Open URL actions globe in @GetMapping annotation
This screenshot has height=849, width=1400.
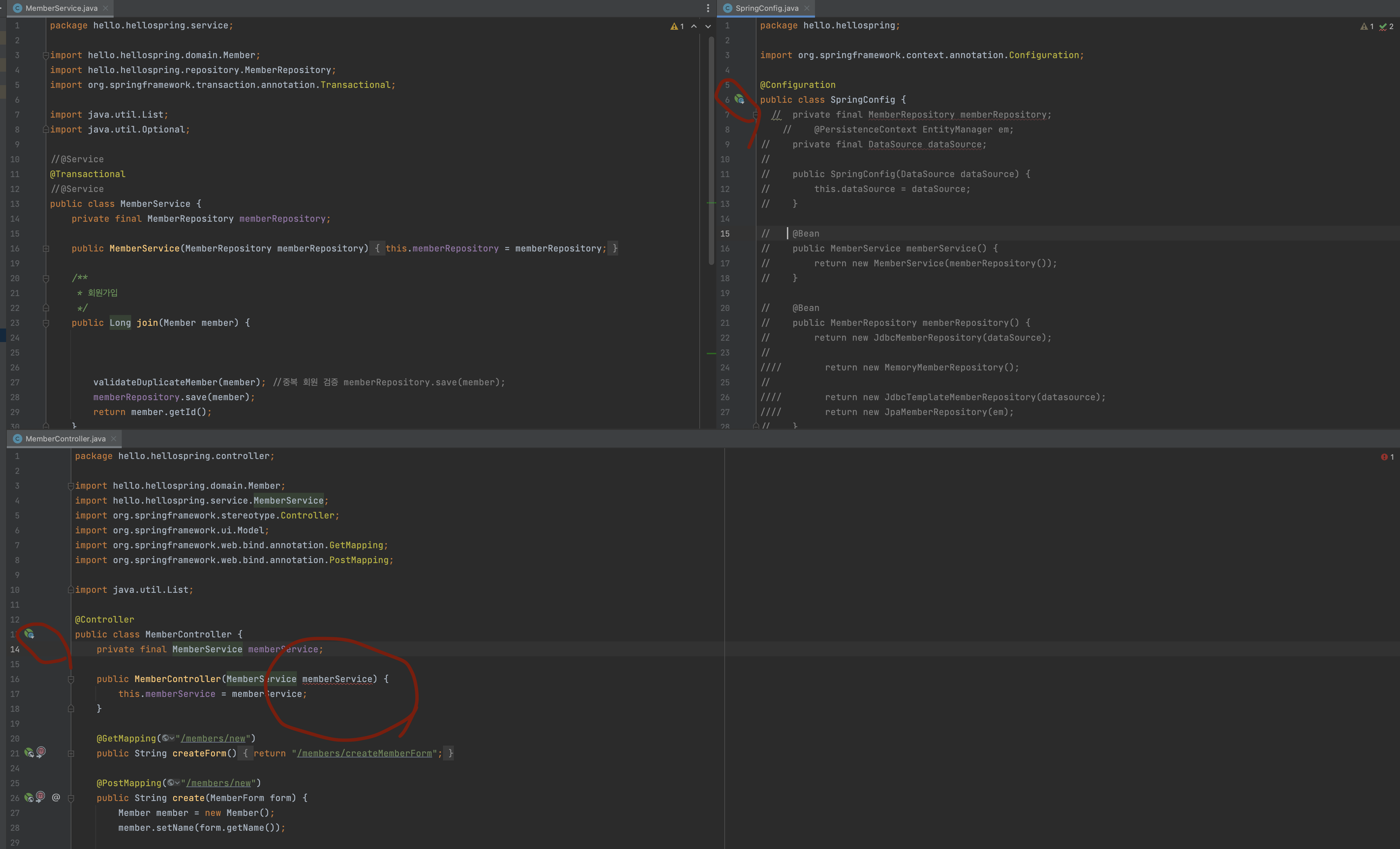pyautogui.click(x=168, y=738)
